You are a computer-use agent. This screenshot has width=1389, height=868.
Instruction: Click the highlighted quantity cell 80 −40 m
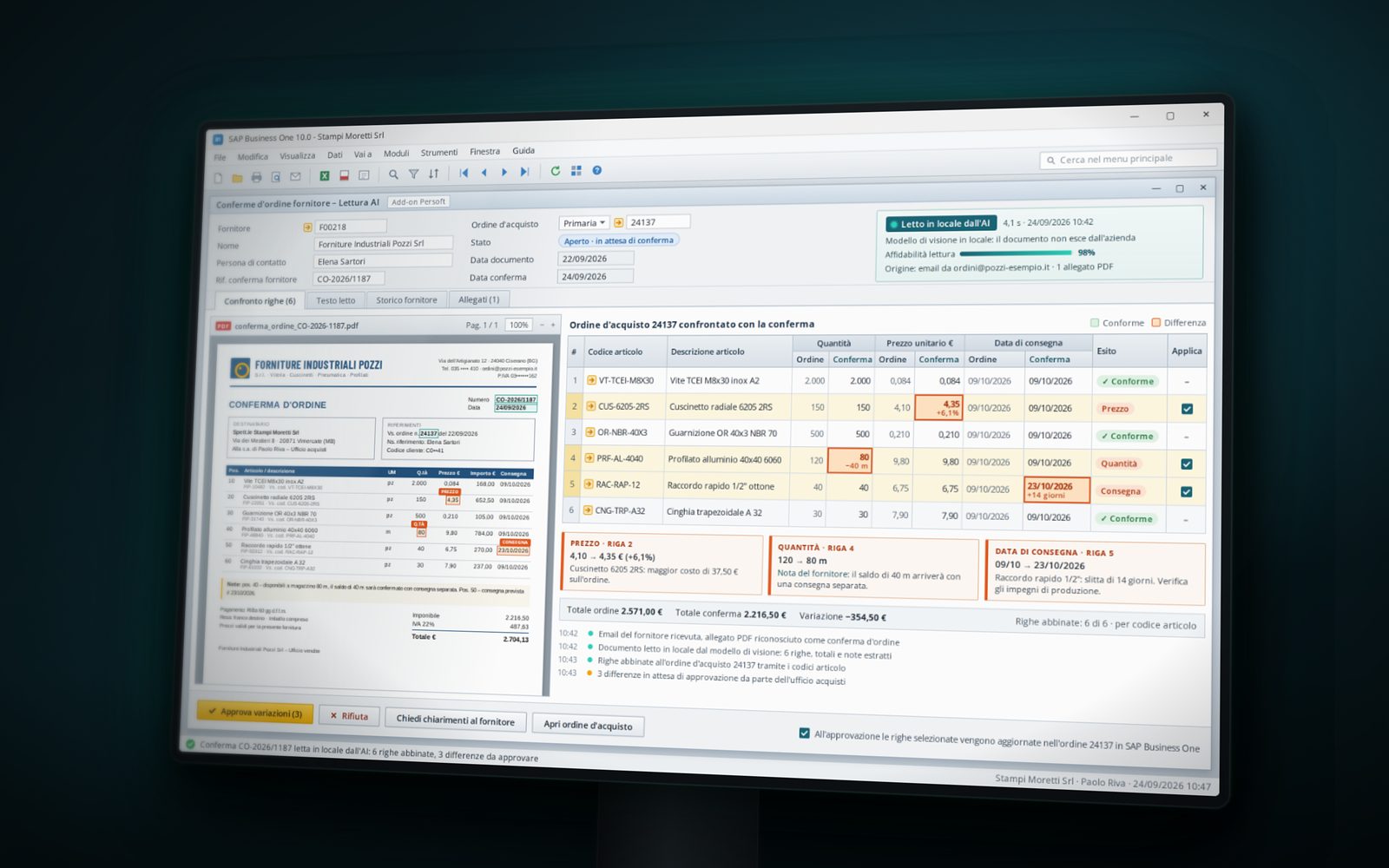[x=849, y=461]
